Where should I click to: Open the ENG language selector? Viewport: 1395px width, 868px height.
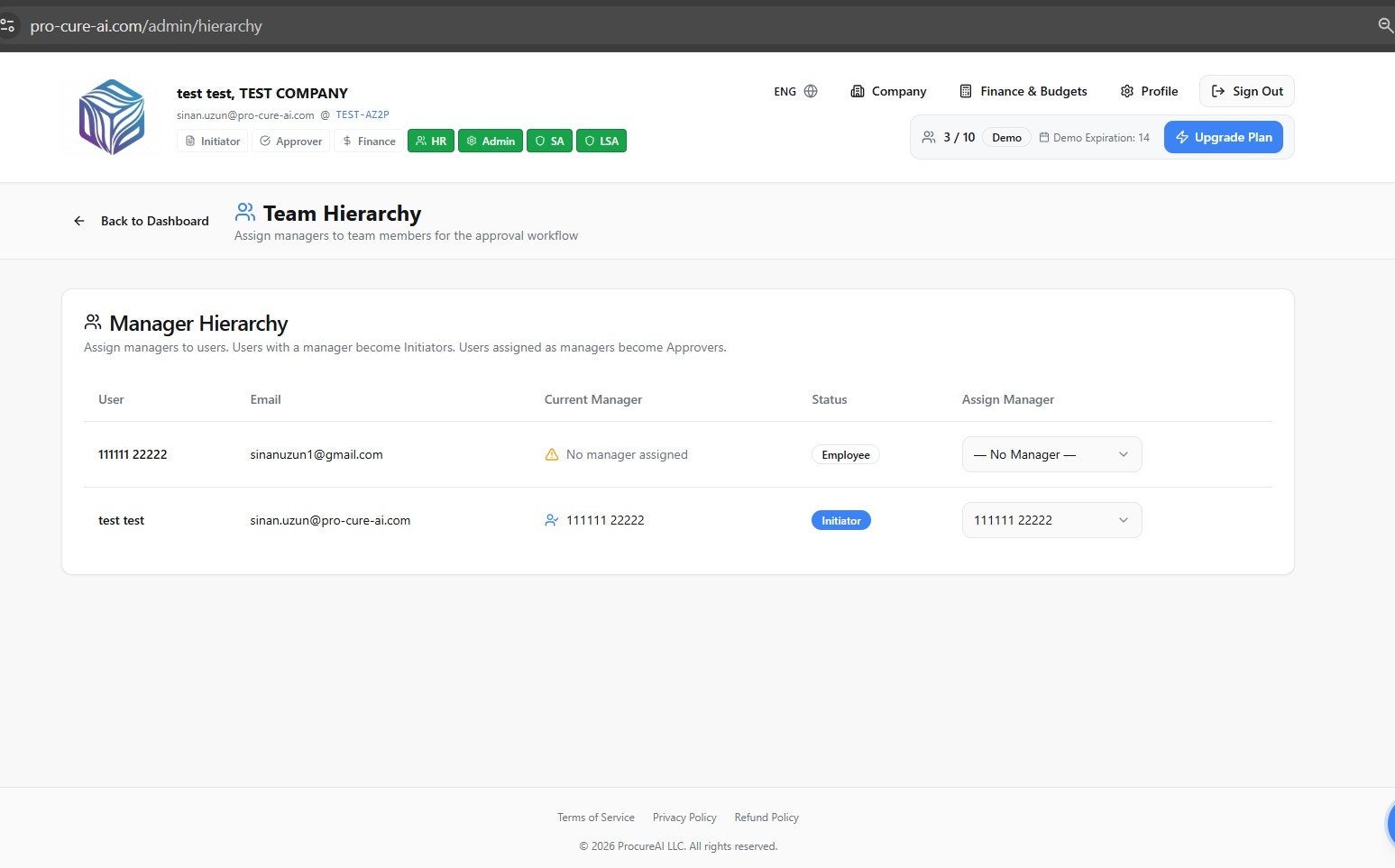(795, 91)
